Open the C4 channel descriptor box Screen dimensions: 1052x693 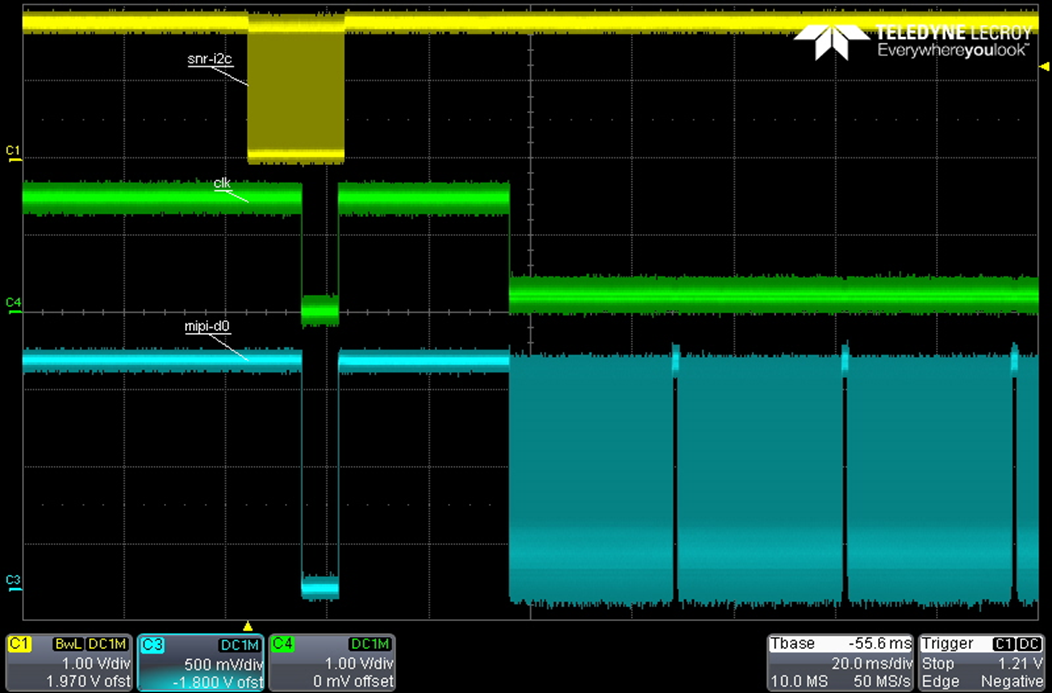332,662
